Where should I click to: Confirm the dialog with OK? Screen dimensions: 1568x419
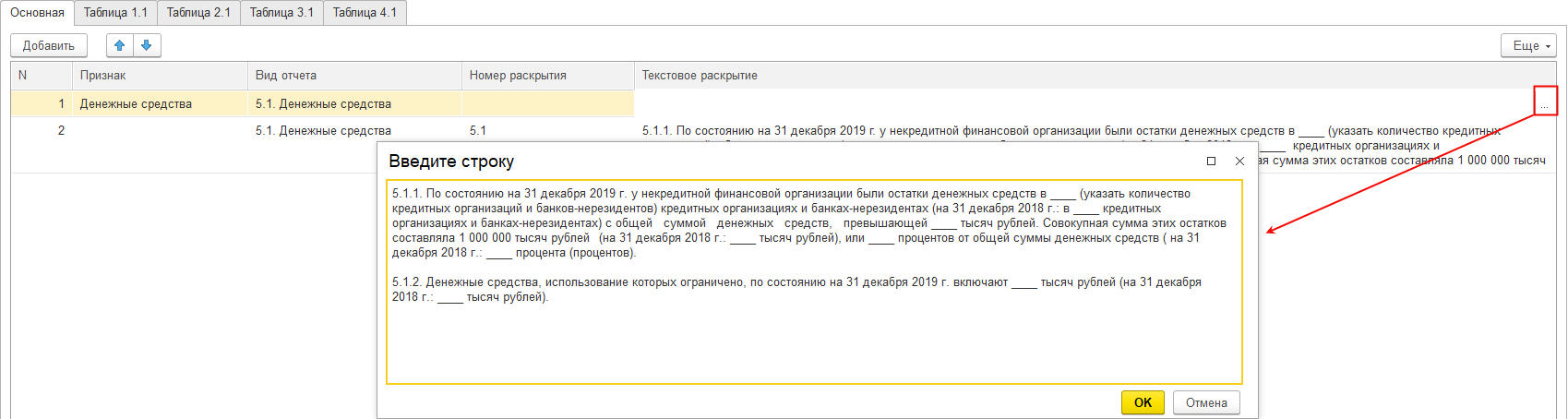tap(1143, 402)
